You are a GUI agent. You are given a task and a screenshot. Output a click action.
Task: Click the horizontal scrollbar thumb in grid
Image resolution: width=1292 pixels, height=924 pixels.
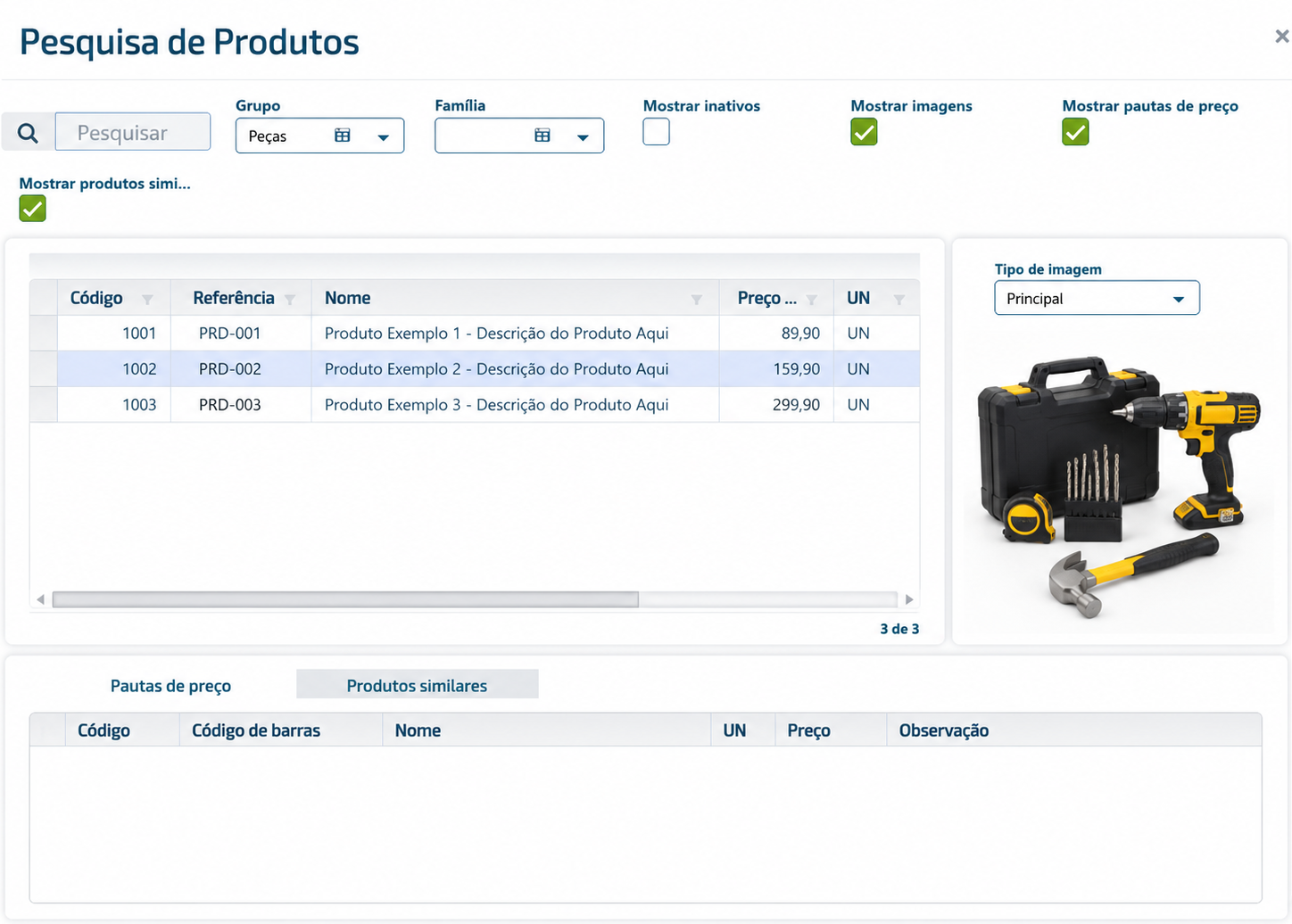345,599
